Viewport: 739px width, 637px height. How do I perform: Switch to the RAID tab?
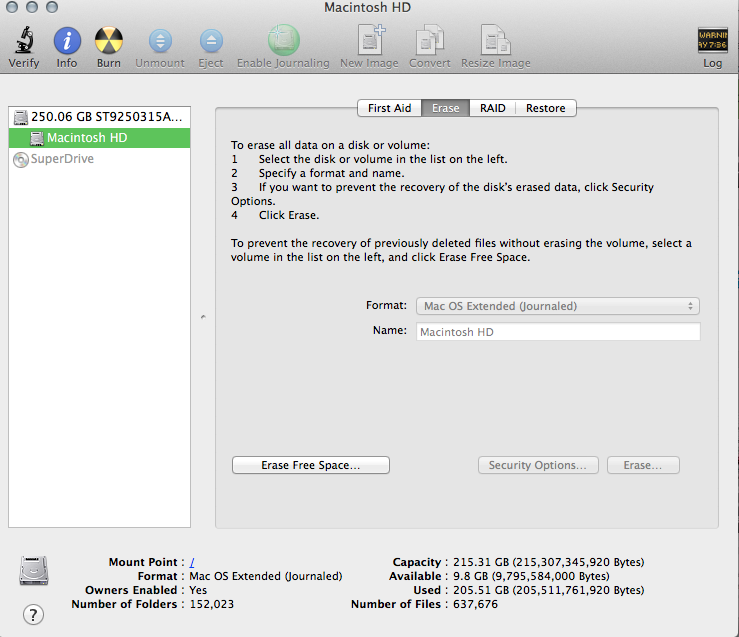[493, 108]
